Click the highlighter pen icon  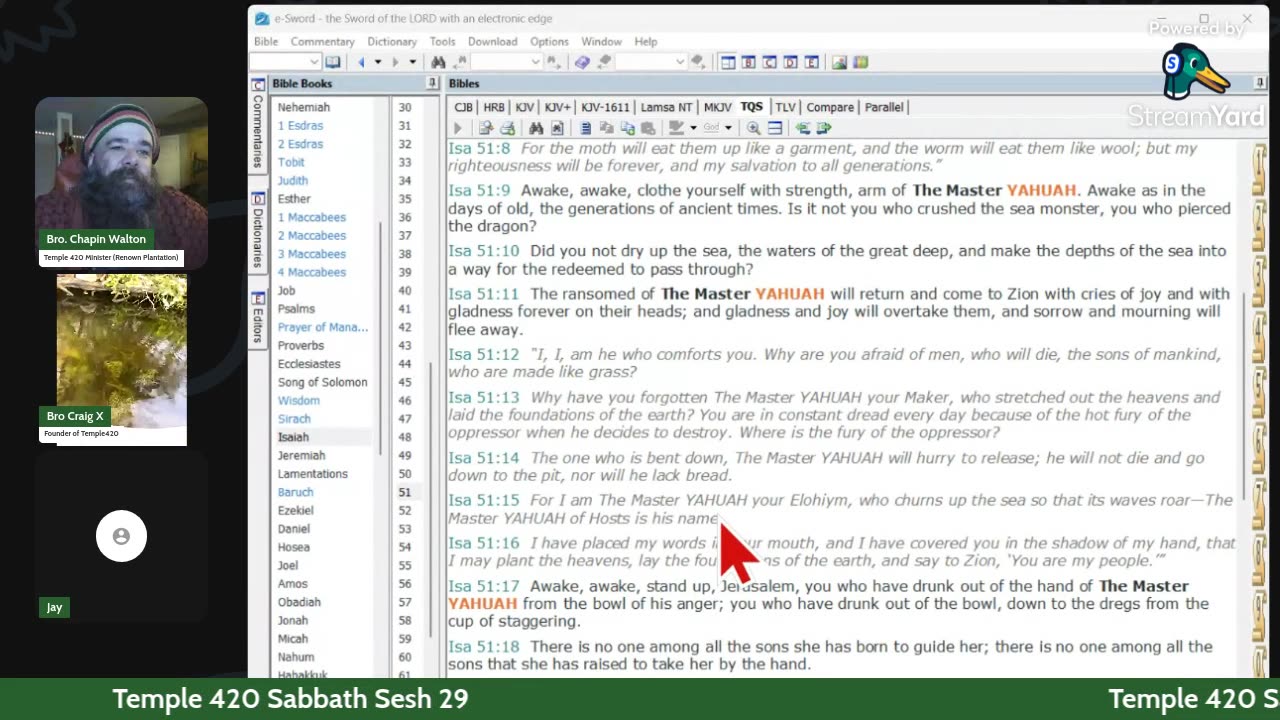676,128
